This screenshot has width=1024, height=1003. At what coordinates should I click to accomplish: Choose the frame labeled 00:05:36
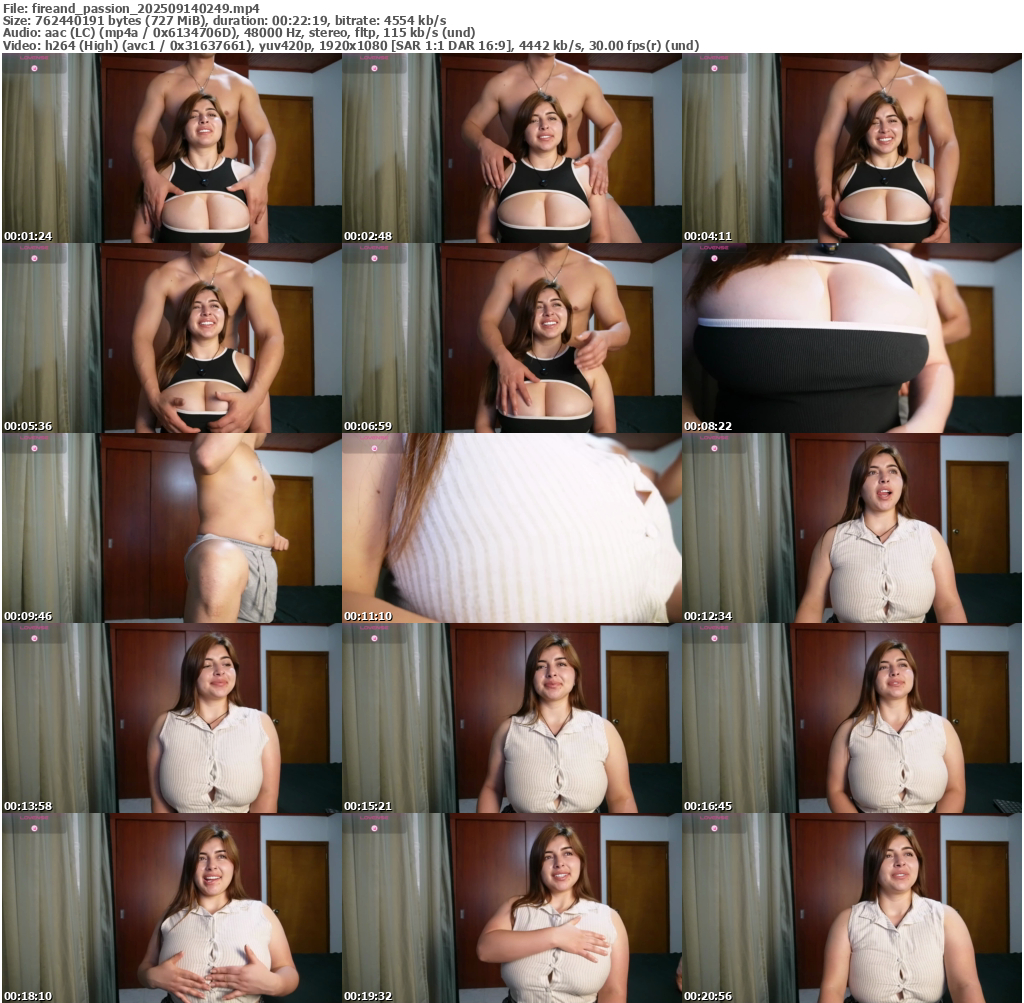pyautogui.click(x=171, y=338)
